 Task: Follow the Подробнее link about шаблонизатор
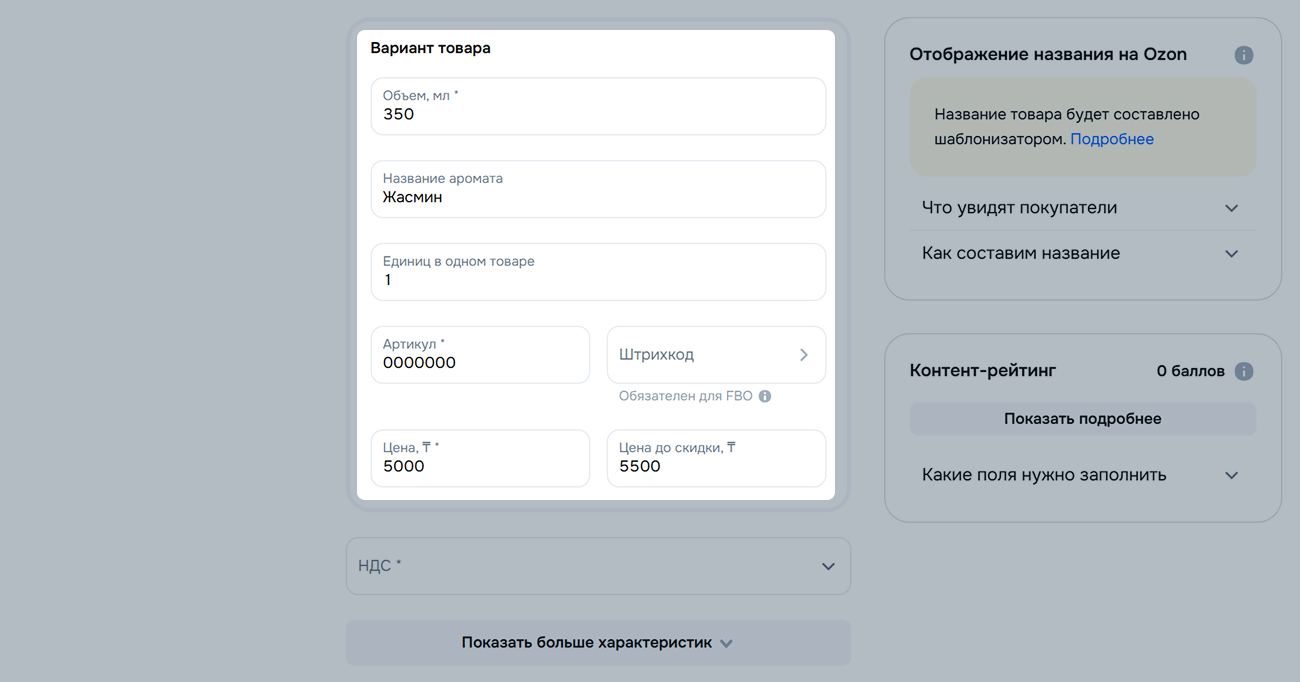(1112, 139)
